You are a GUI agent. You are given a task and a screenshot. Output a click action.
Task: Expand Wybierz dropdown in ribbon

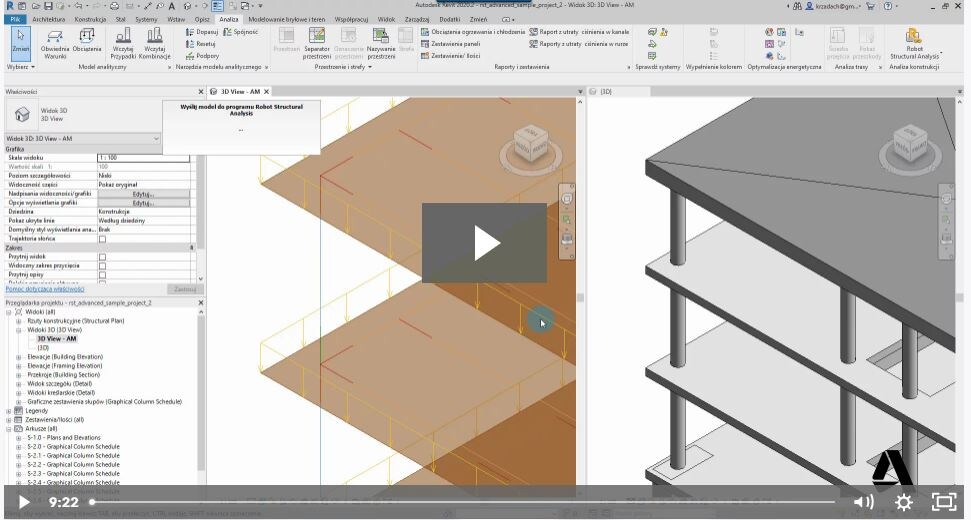coord(20,67)
